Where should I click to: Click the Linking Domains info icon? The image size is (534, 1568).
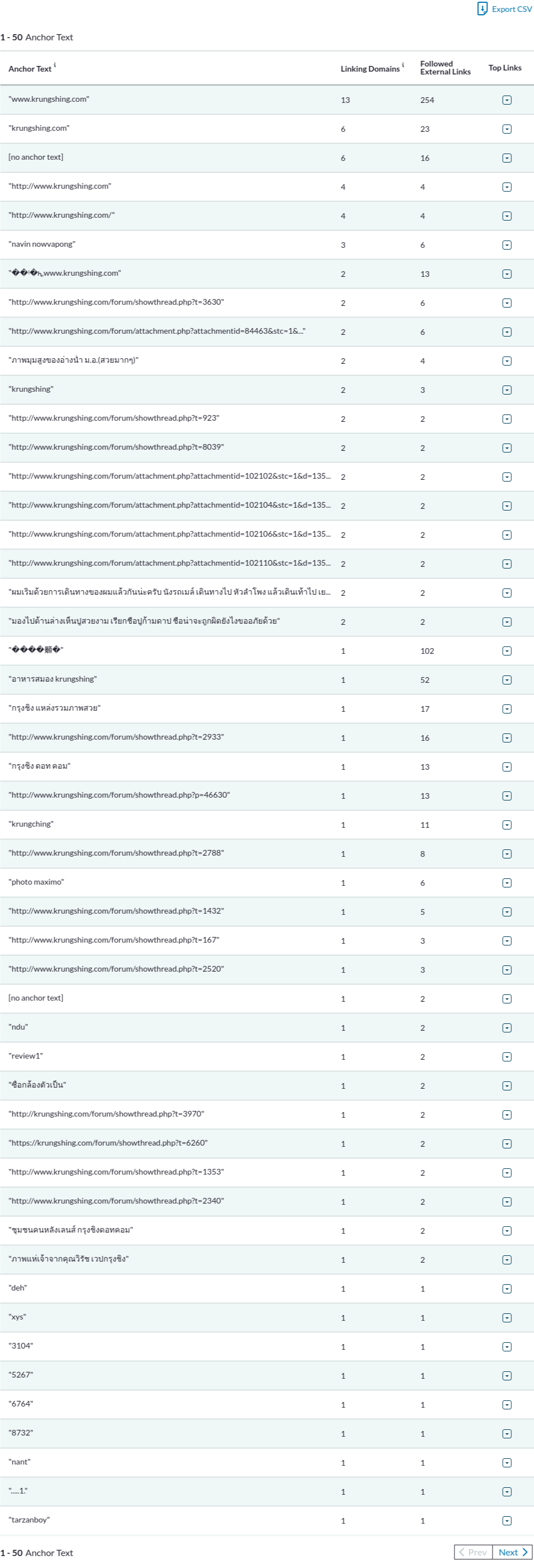403,64
